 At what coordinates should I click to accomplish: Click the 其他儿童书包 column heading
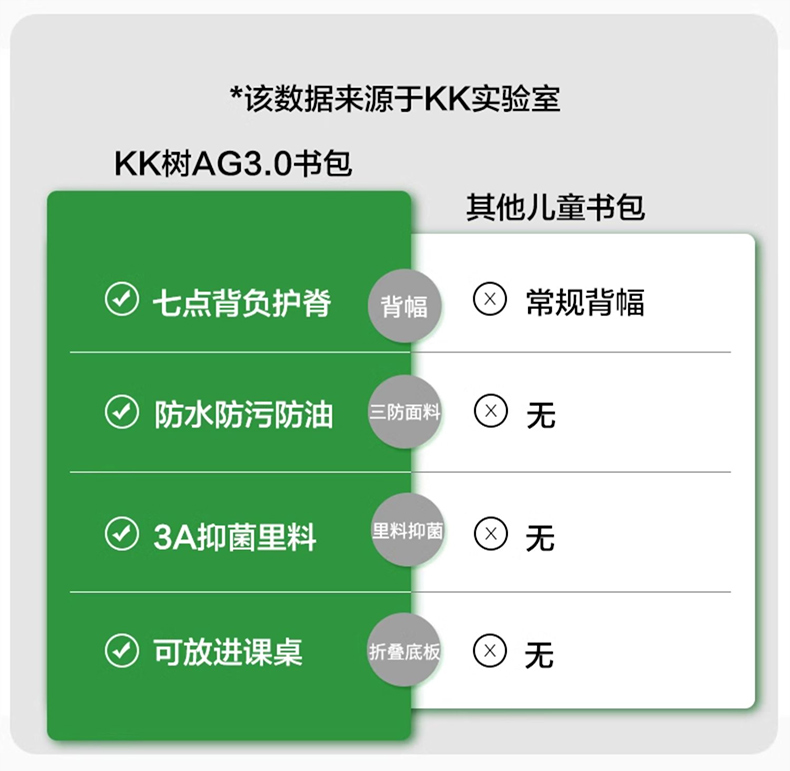555,207
